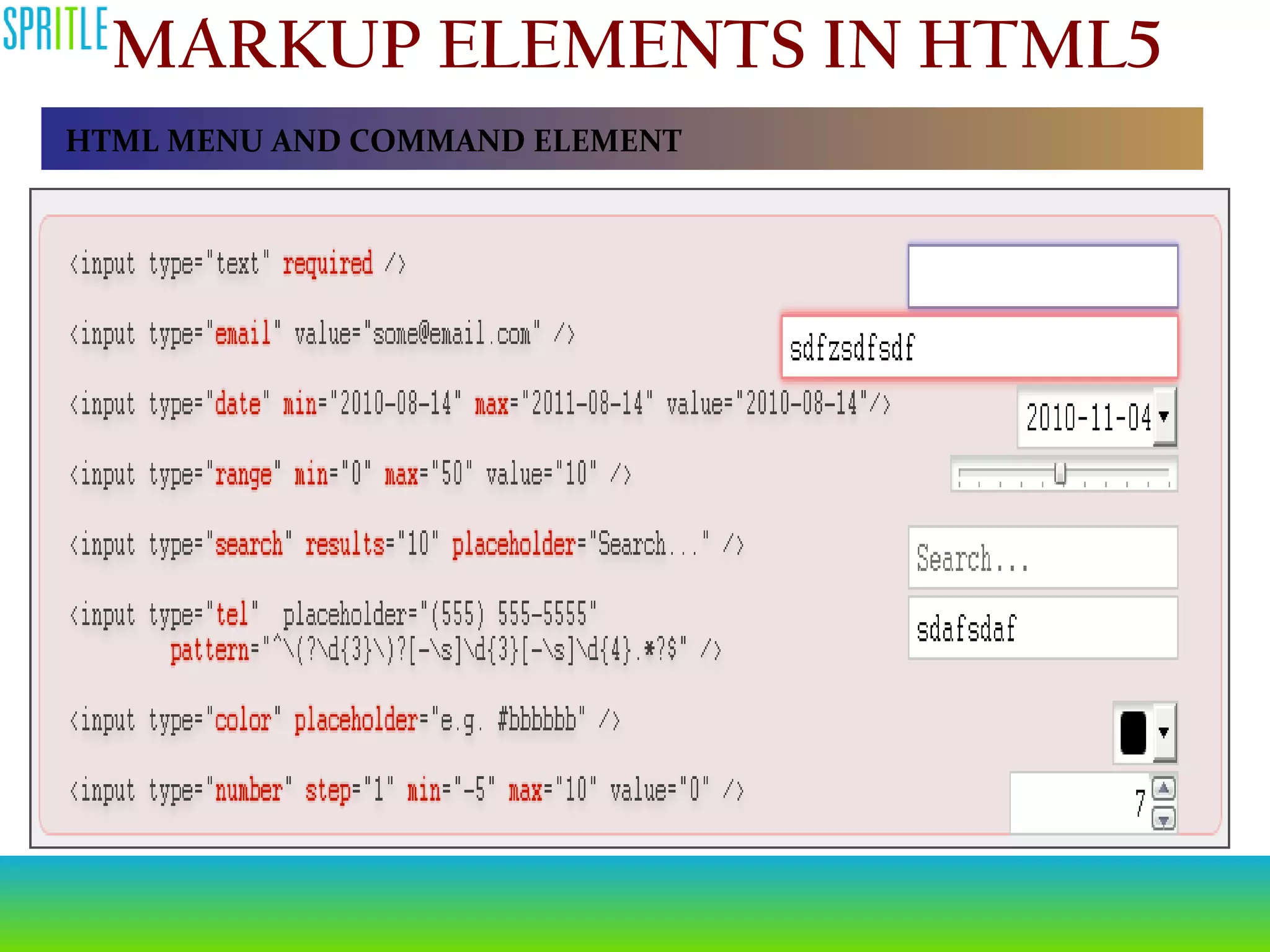The width and height of the screenshot is (1270, 952).
Task: Click the empty required text input field
Action: (x=1042, y=276)
